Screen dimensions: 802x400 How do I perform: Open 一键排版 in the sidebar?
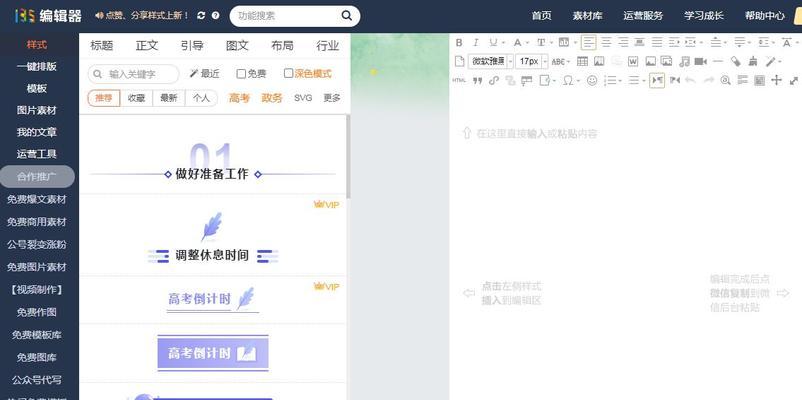36,66
